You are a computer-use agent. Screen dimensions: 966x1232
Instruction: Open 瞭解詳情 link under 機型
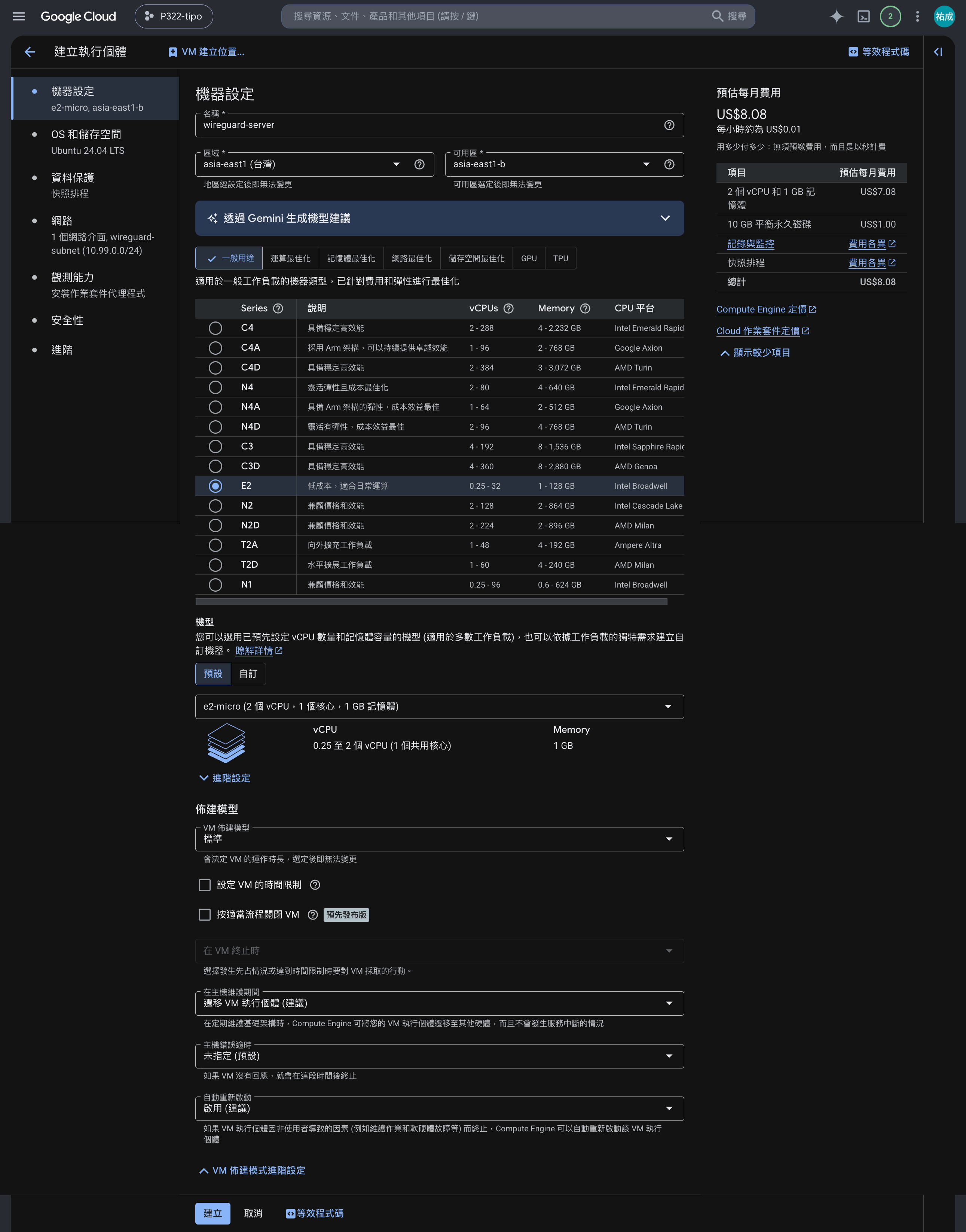259,650
